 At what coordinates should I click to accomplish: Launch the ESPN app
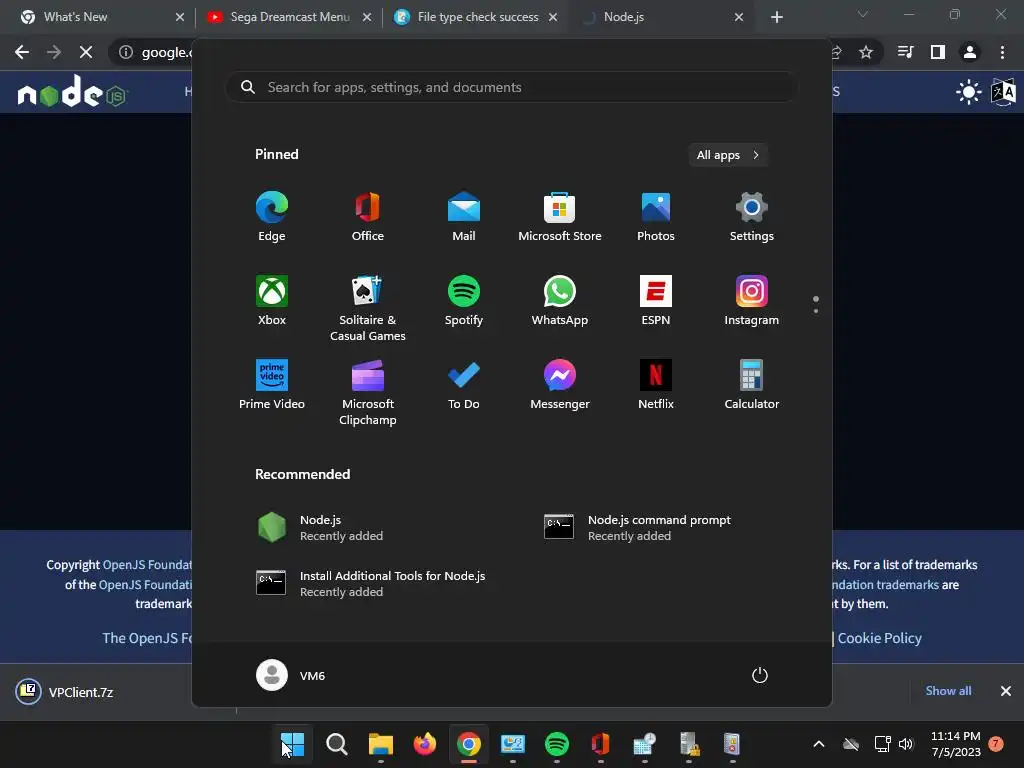point(656,300)
